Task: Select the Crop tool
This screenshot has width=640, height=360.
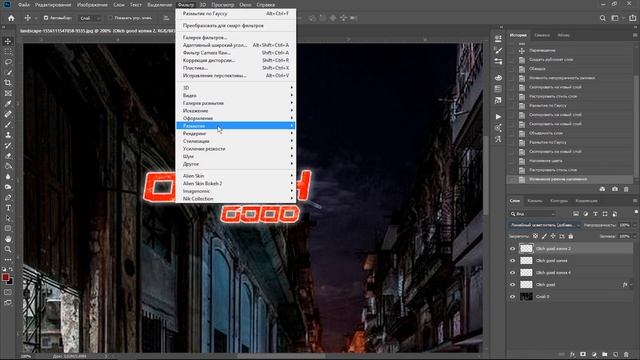Action: pos(8,83)
